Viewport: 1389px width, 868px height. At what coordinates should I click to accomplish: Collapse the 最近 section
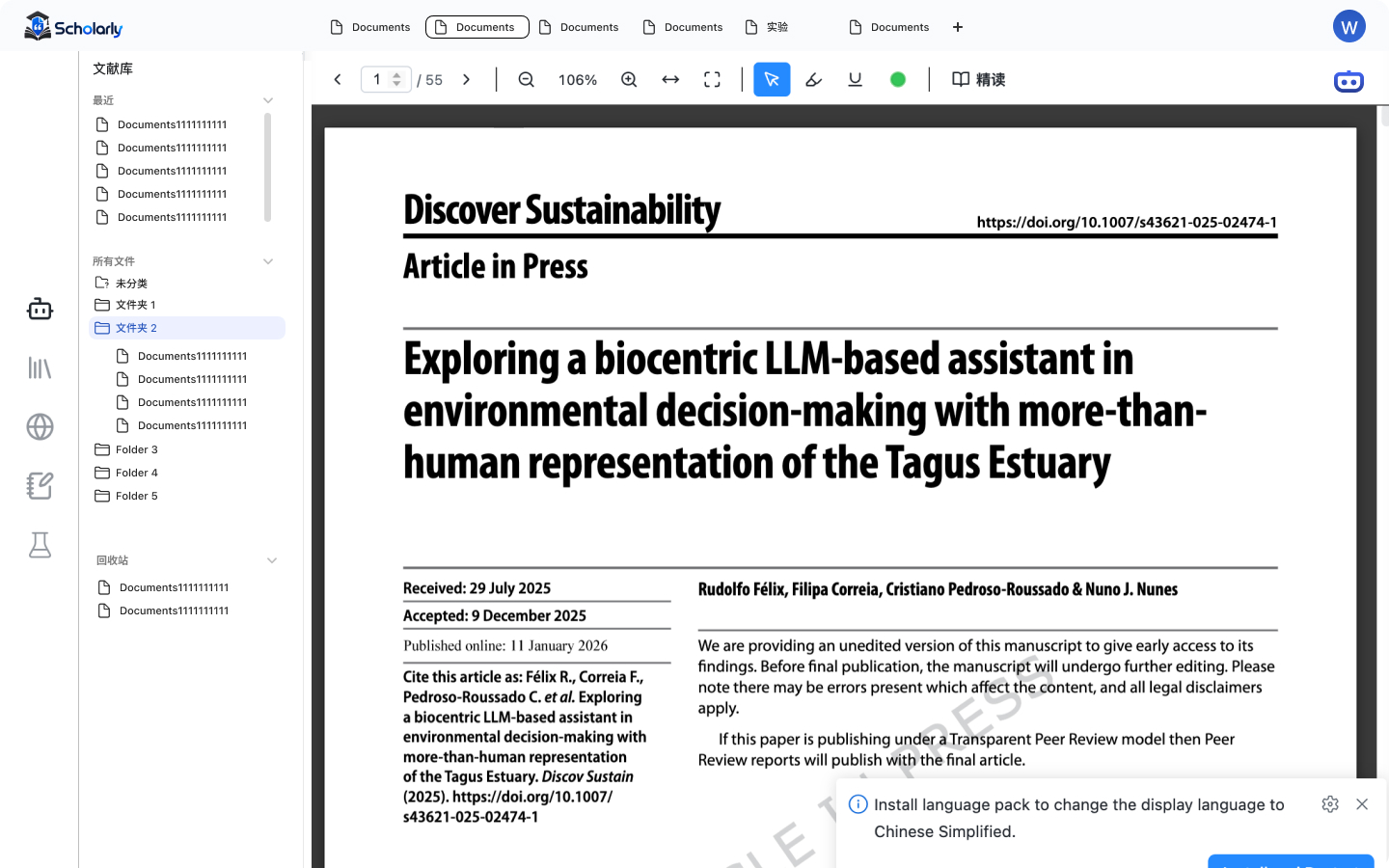(268, 100)
